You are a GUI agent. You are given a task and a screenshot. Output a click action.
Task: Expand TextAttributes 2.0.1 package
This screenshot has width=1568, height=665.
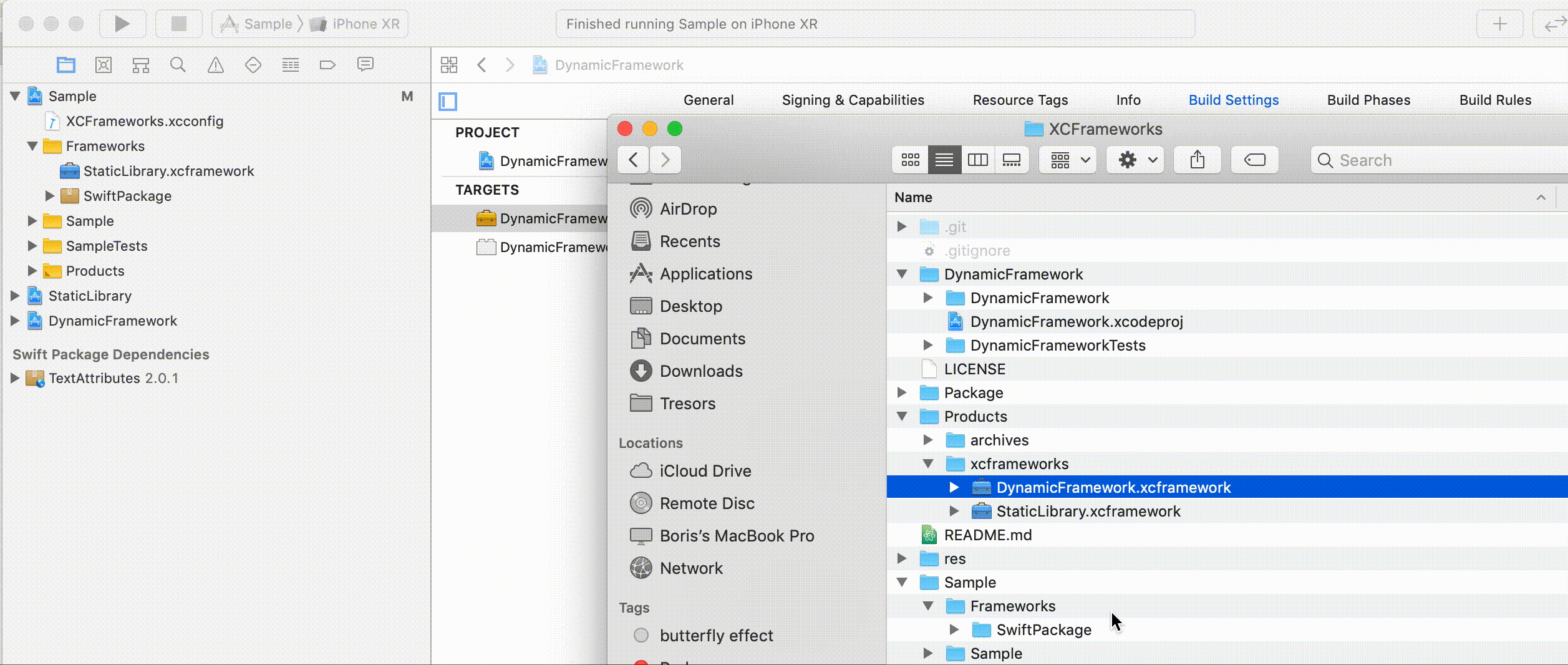[15, 378]
